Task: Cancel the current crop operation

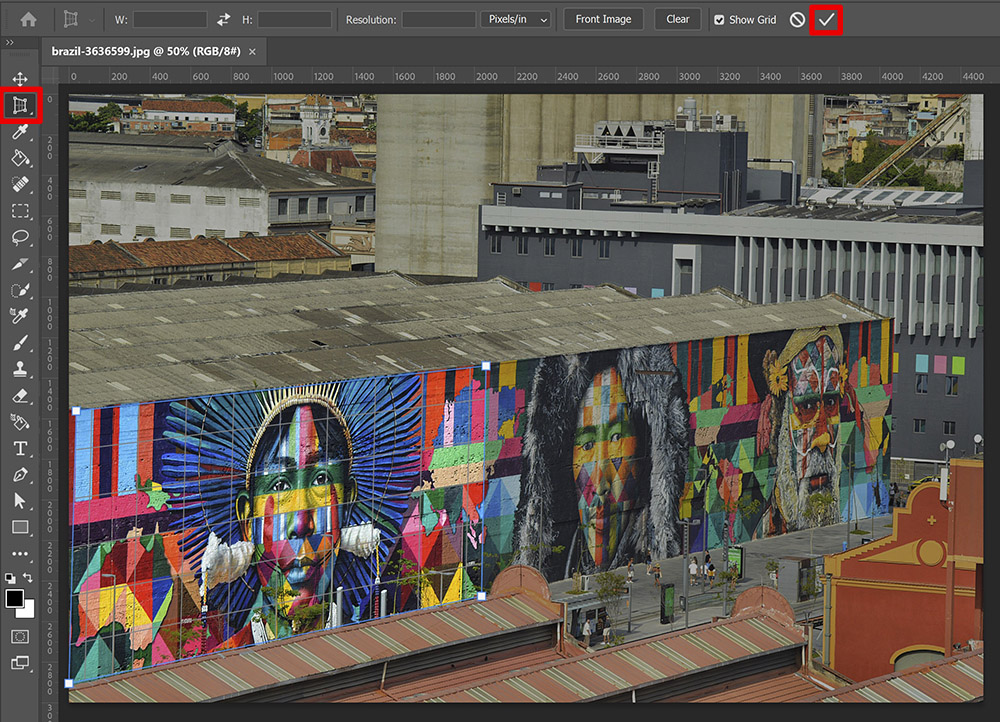Action: pos(797,20)
